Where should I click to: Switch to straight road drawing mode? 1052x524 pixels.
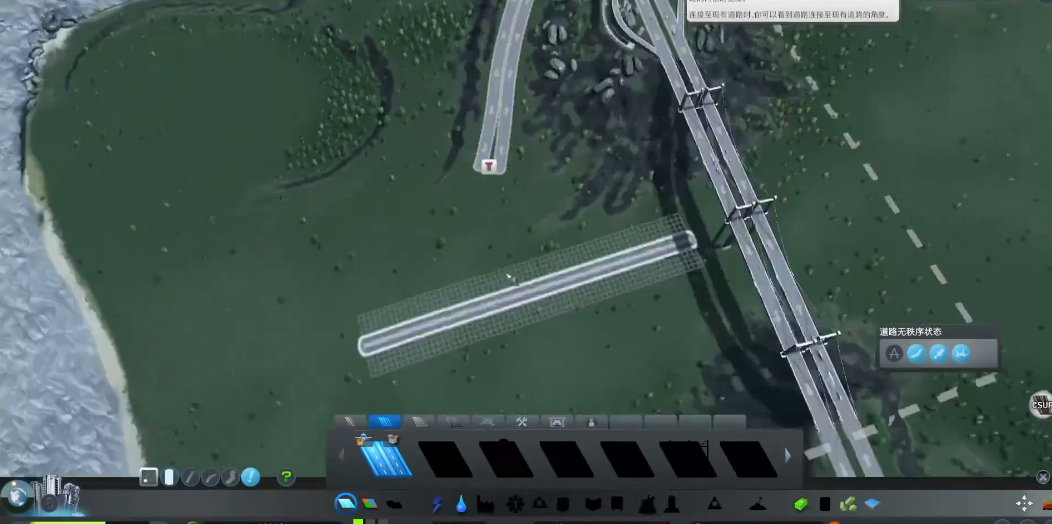(x=191, y=477)
